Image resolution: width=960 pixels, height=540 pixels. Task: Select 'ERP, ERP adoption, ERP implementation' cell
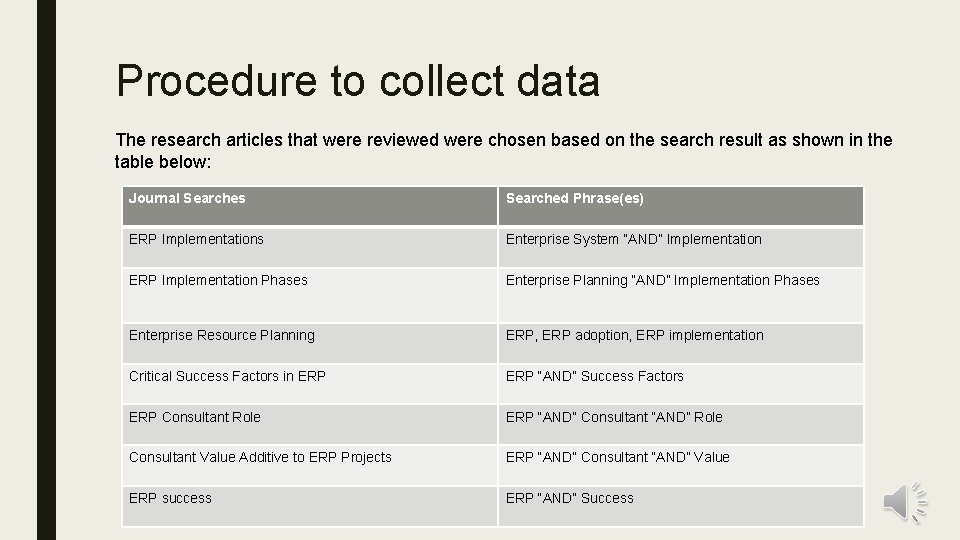tap(681, 343)
